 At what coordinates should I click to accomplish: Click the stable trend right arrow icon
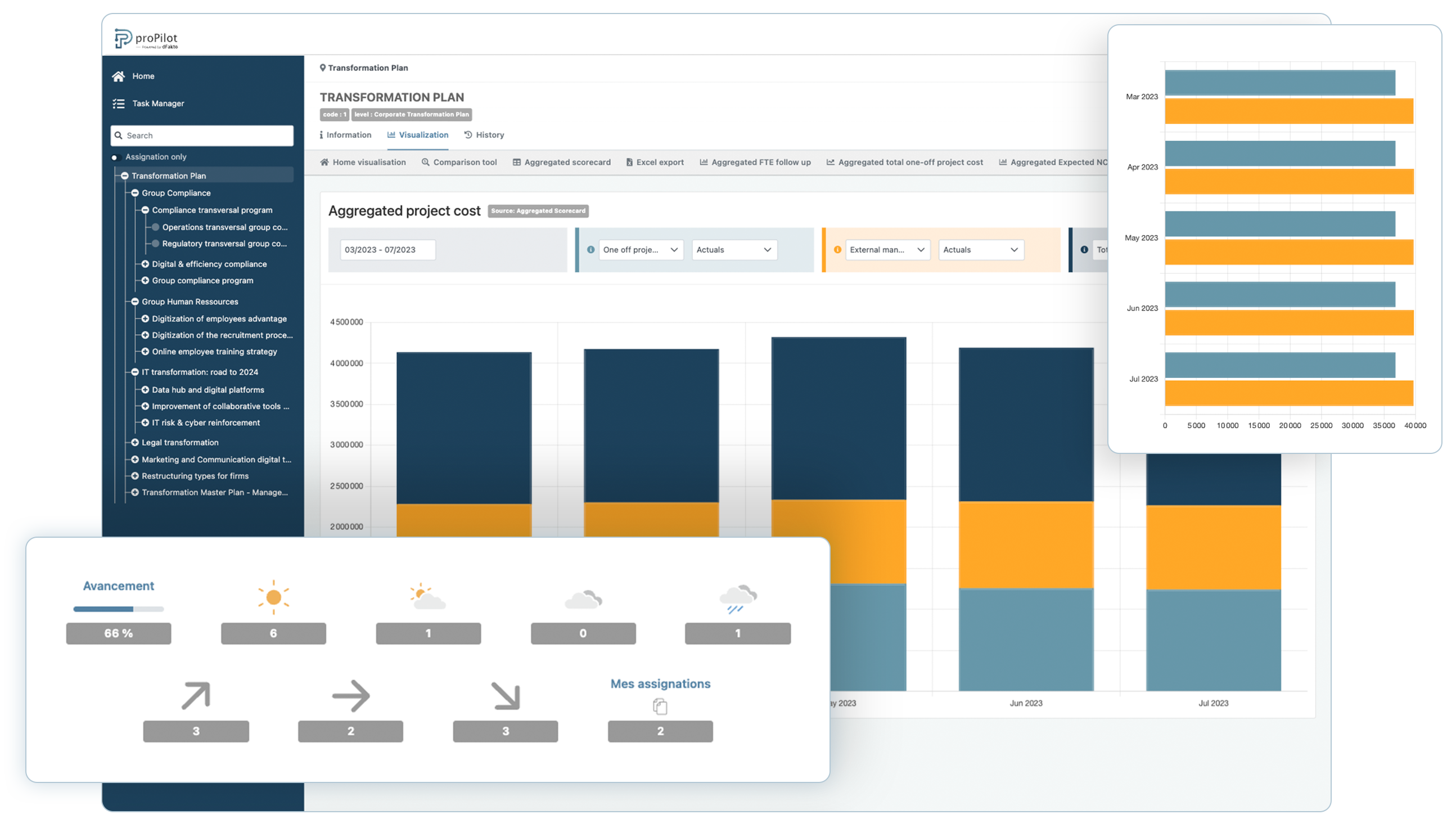pos(351,695)
